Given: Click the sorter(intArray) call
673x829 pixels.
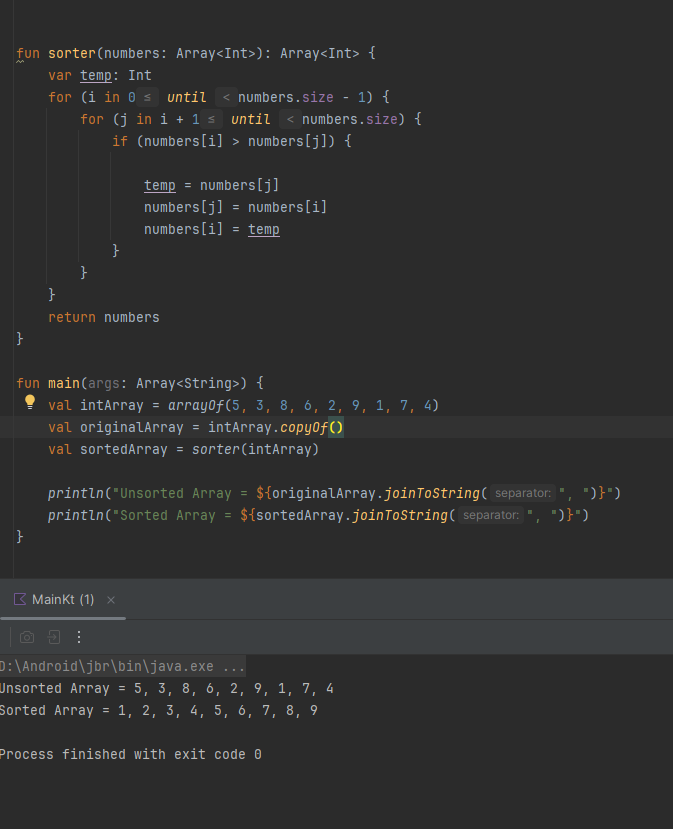Looking at the screenshot, I should [x=255, y=449].
